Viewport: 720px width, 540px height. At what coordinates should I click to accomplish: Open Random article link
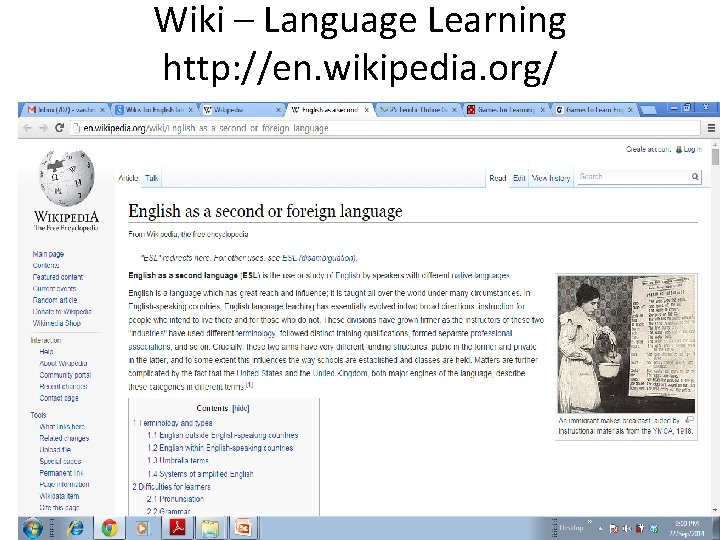pyautogui.click(x=55, y=300)
